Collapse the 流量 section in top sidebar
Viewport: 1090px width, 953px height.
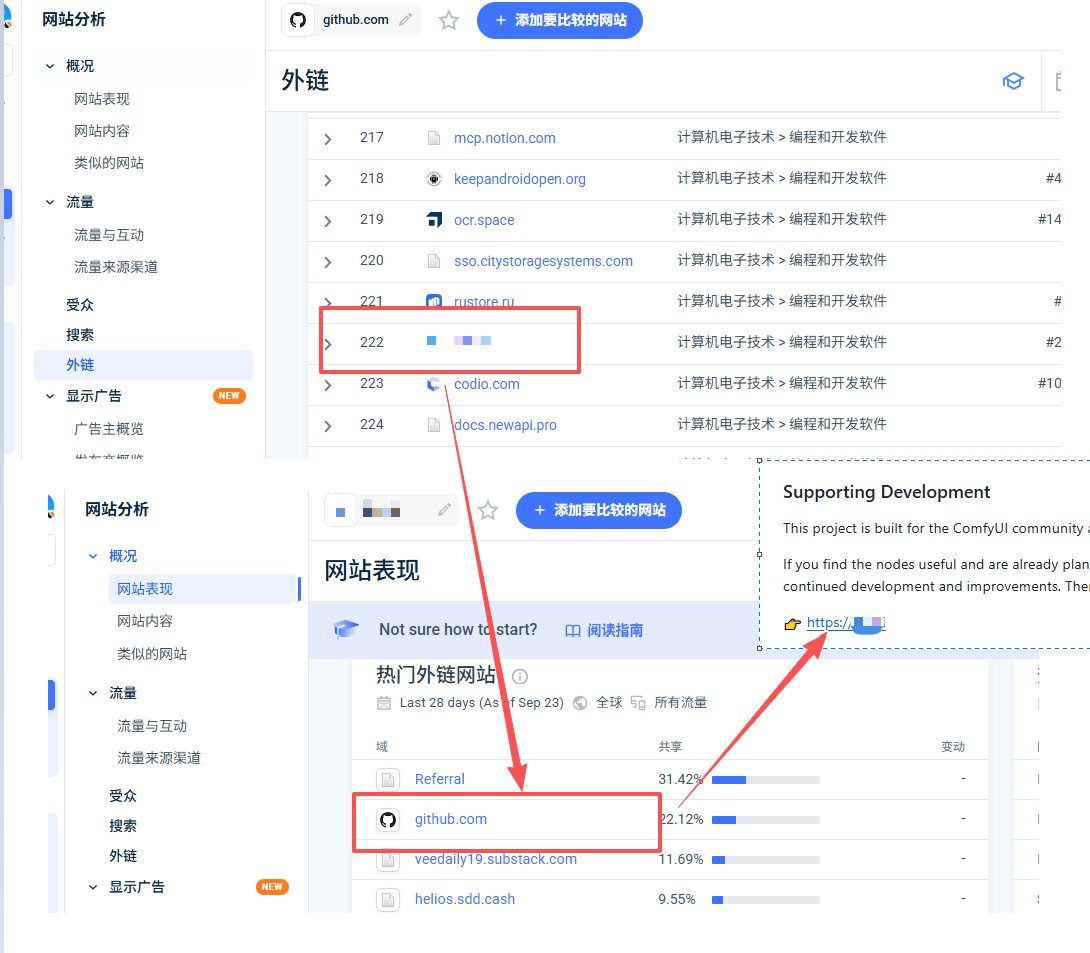50,202
